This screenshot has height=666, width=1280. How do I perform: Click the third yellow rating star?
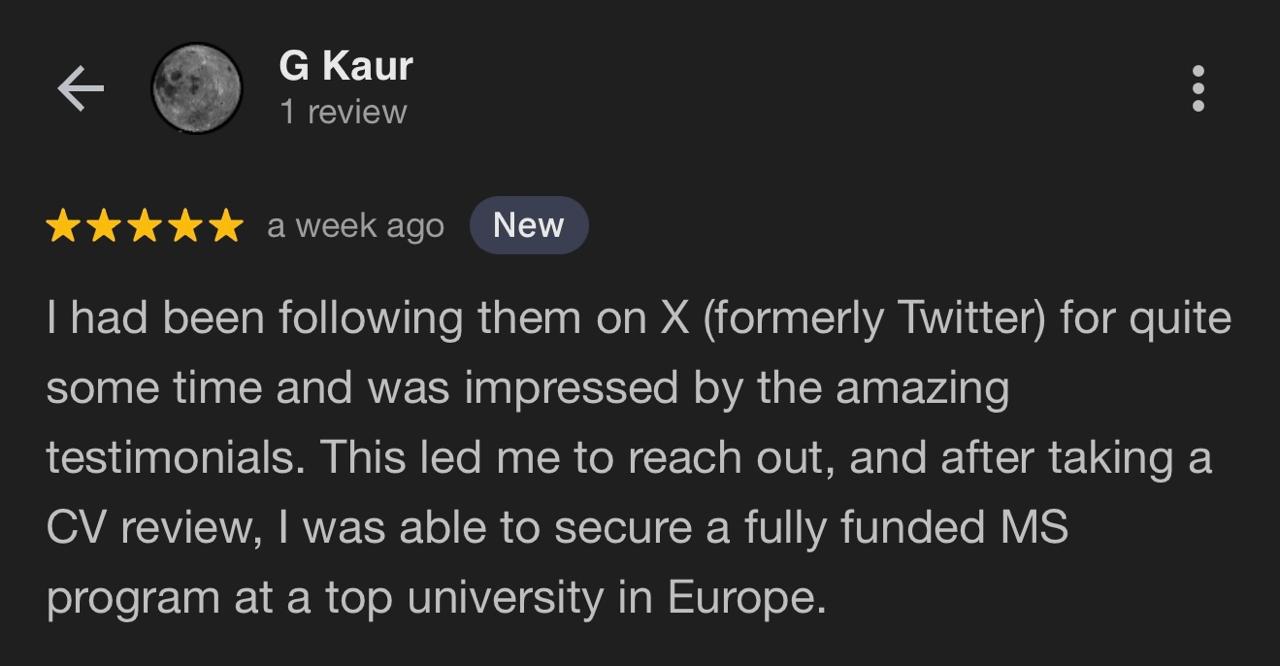click(x=145, y=226)
